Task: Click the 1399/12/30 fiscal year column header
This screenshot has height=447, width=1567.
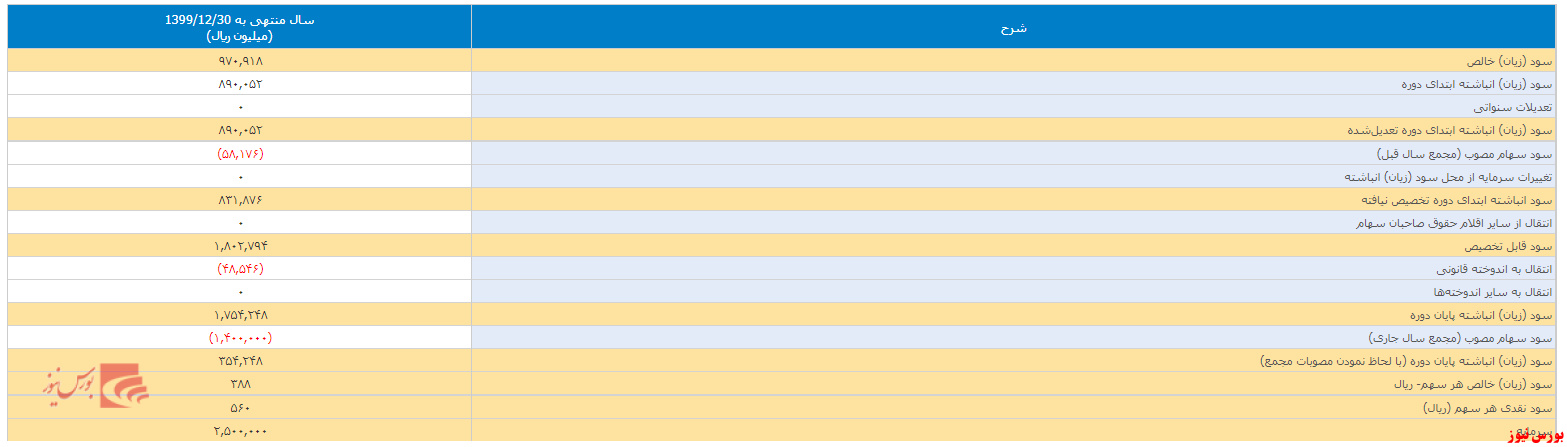Action: (240, 27)
